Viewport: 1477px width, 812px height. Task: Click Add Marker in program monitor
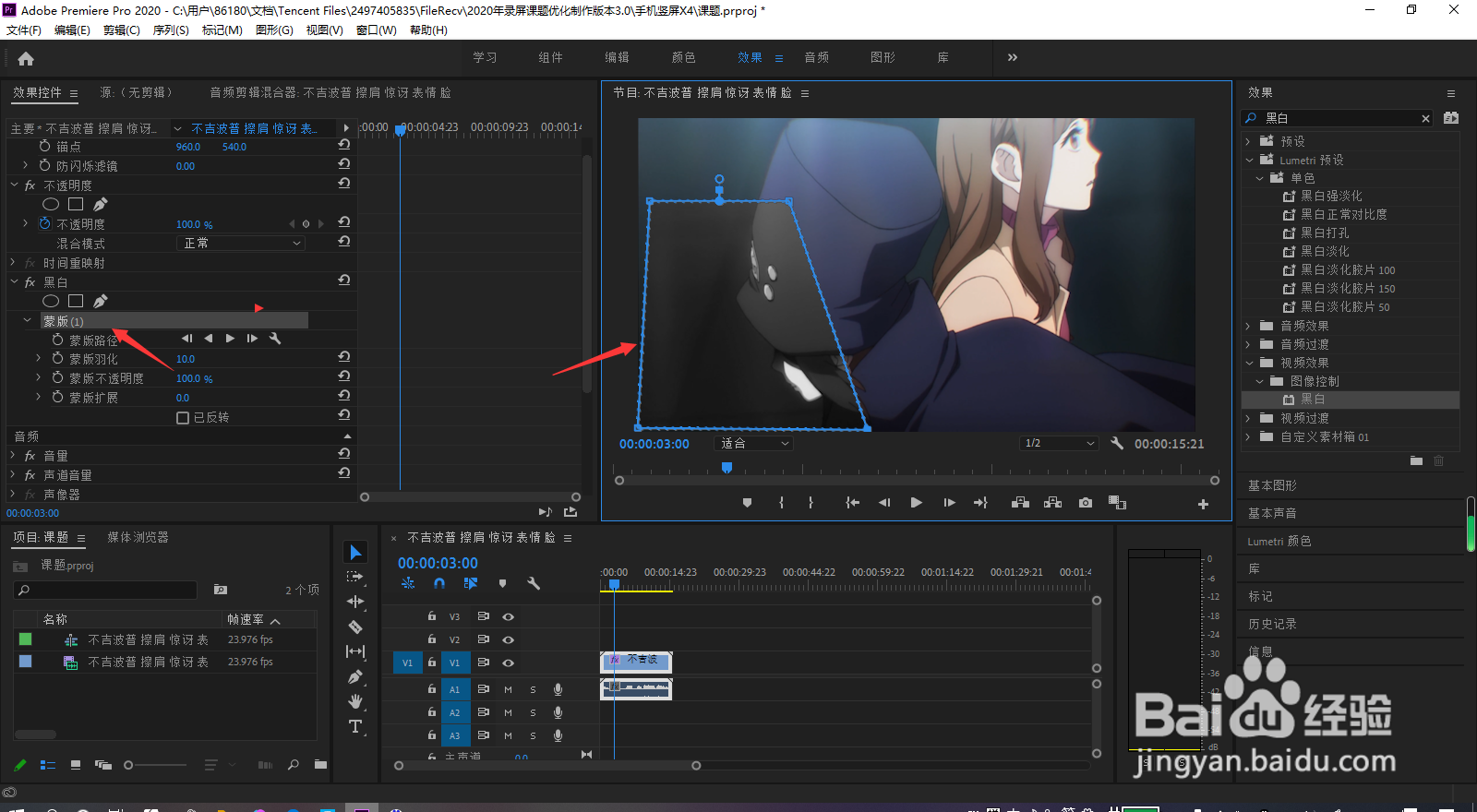(747, 503)
